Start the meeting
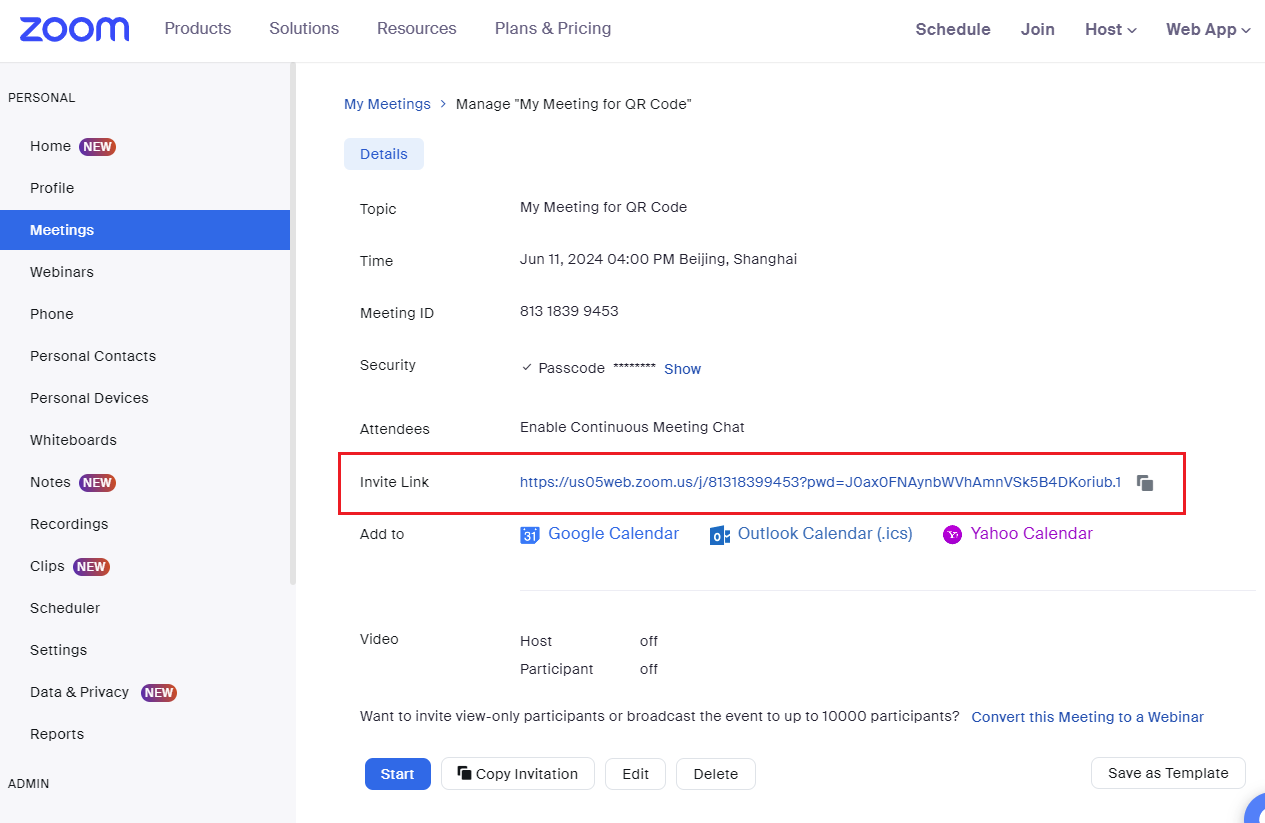Screen dimensions: 1265x823 [x=398, y=774]
